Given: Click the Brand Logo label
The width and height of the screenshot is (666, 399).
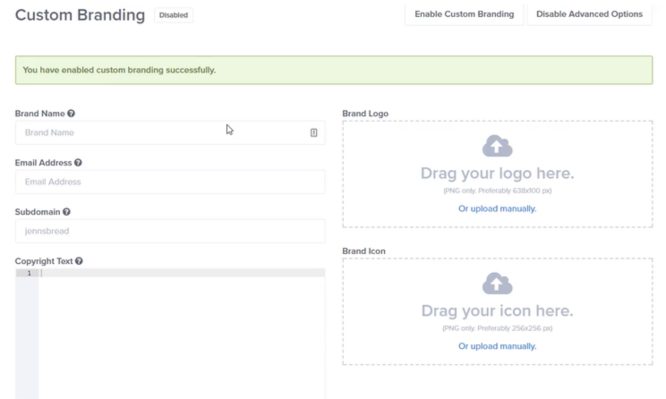Looking at the screenshot, I should pyautogui.click(x=365, y=114).
